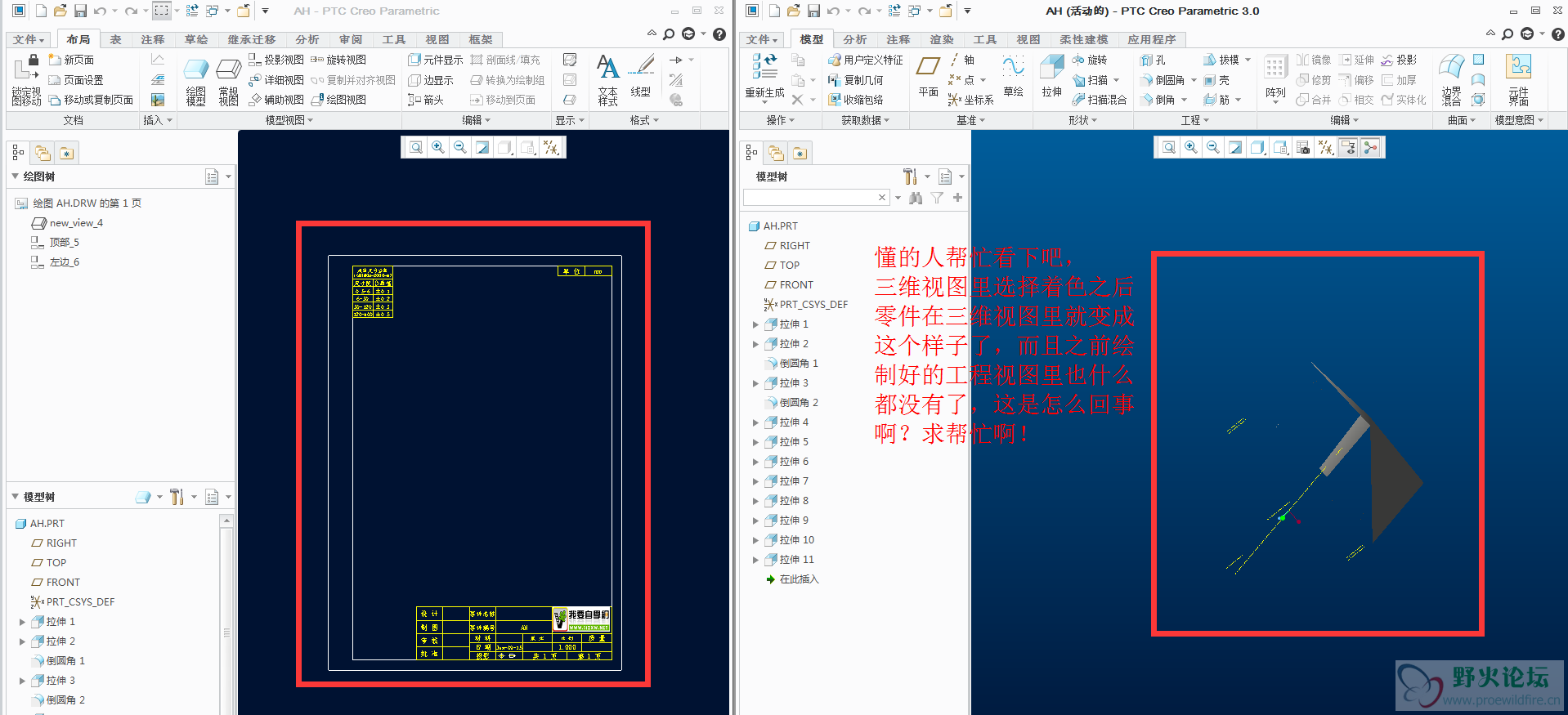Switch to the 注释 tab in drawing window

point(152,39)
